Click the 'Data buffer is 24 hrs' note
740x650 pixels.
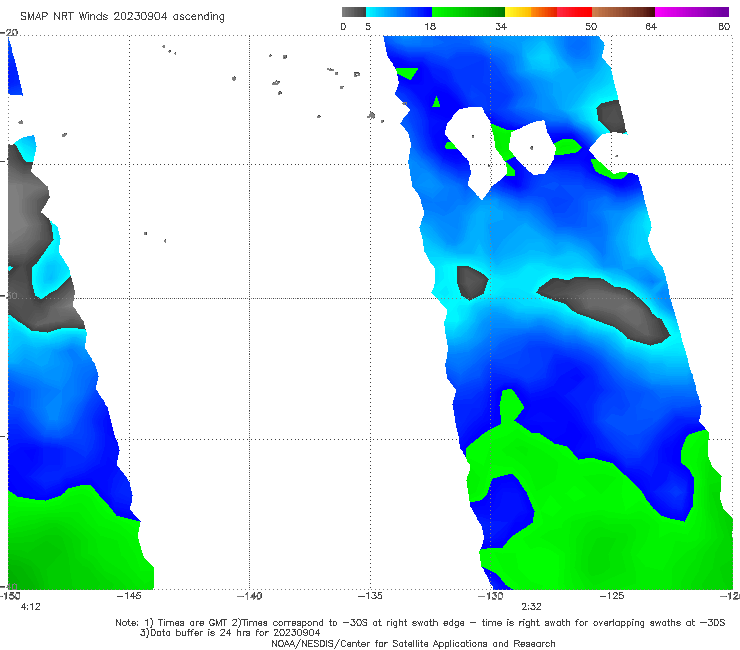pyautogui.click(x=230, y=633)
